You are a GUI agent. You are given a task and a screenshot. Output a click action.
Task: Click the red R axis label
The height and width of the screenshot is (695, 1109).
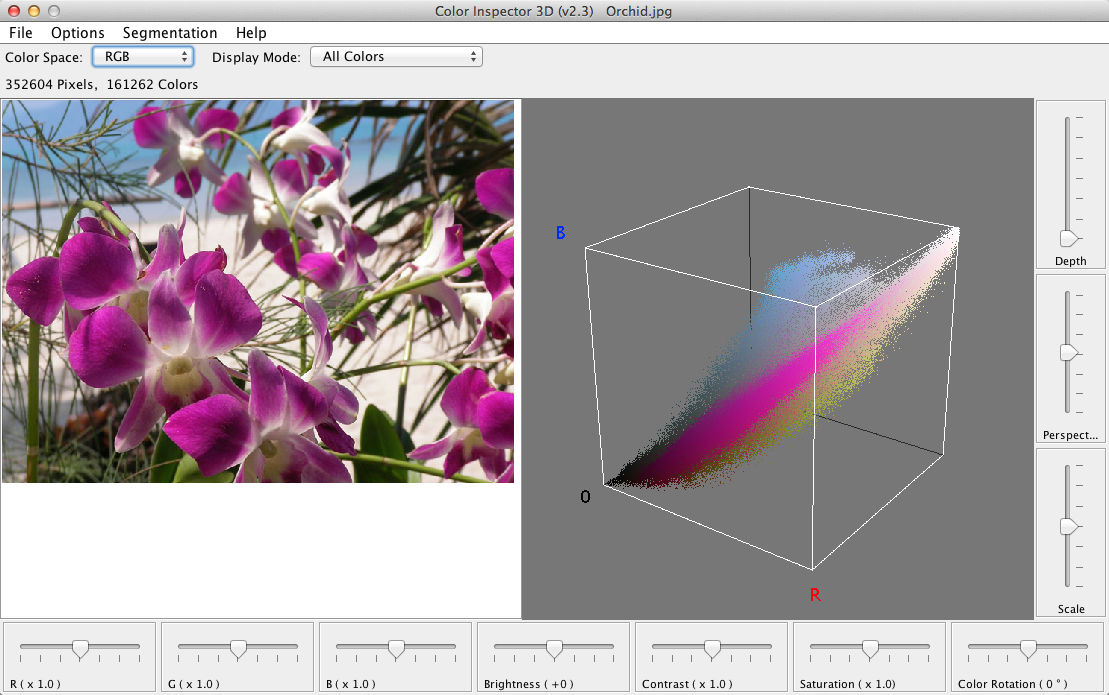(x=815, y=595)
